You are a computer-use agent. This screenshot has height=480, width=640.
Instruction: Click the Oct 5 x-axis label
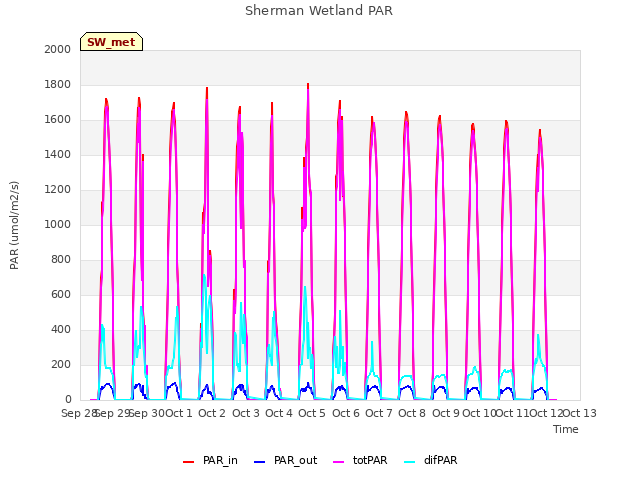coord(312,413)
